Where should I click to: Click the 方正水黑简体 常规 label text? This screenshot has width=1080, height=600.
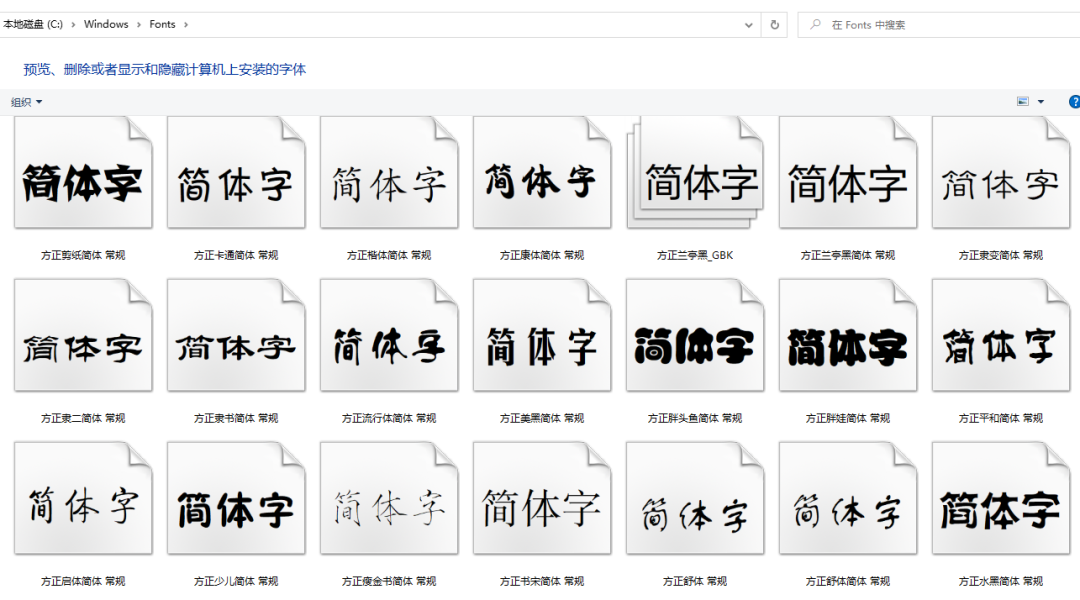coord(1001,581)
